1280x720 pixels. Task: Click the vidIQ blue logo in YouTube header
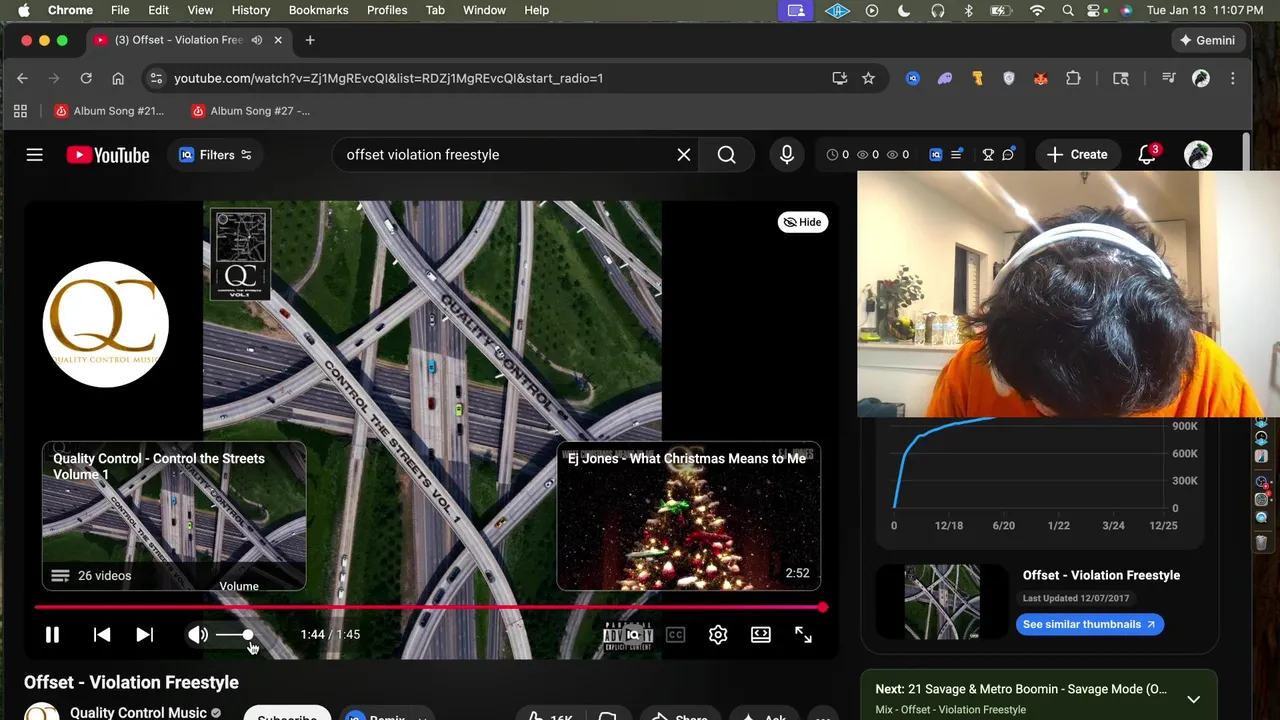click(935, 155)
